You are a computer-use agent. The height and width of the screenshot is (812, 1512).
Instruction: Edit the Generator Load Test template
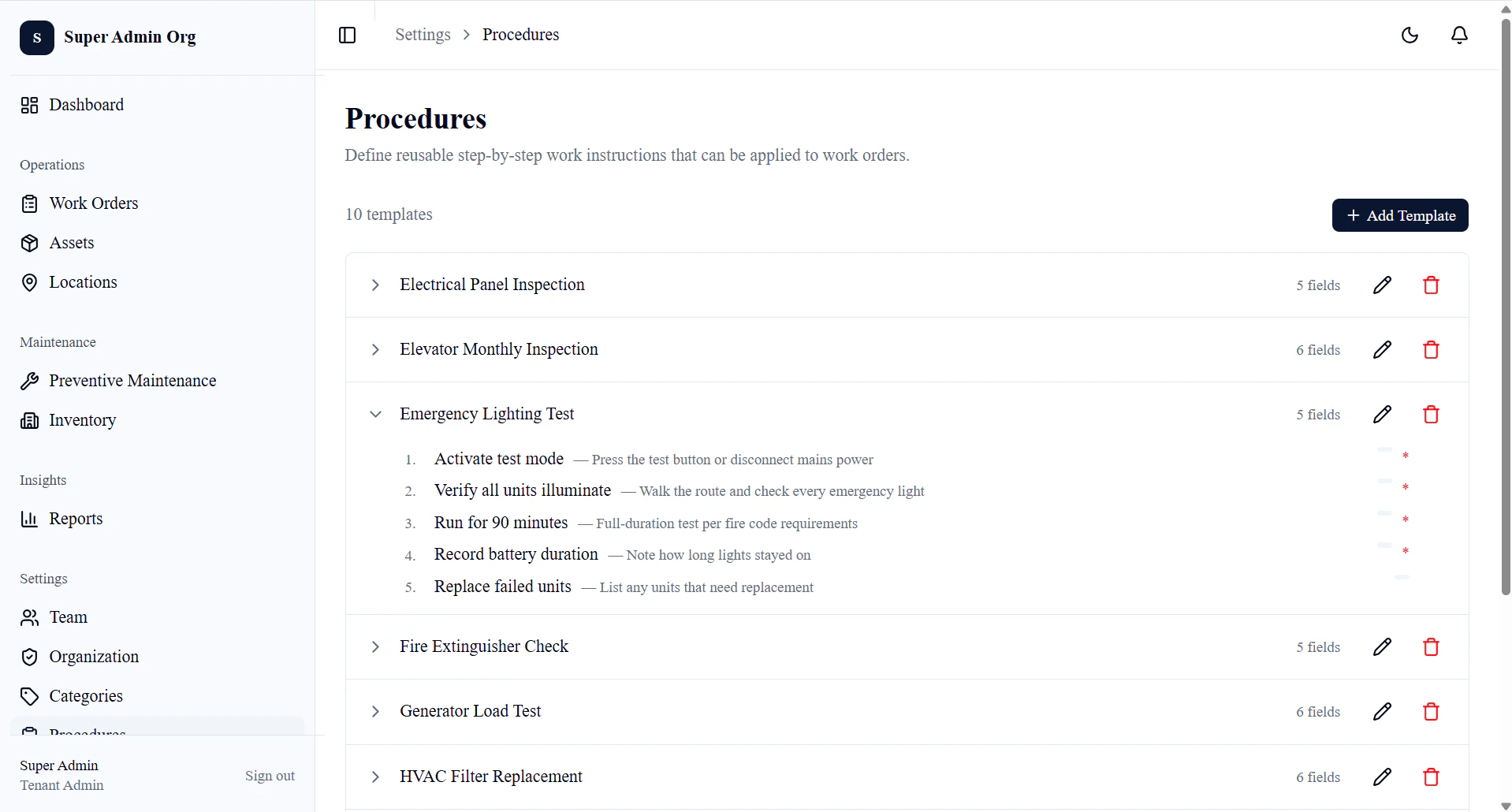[1382, 711]
